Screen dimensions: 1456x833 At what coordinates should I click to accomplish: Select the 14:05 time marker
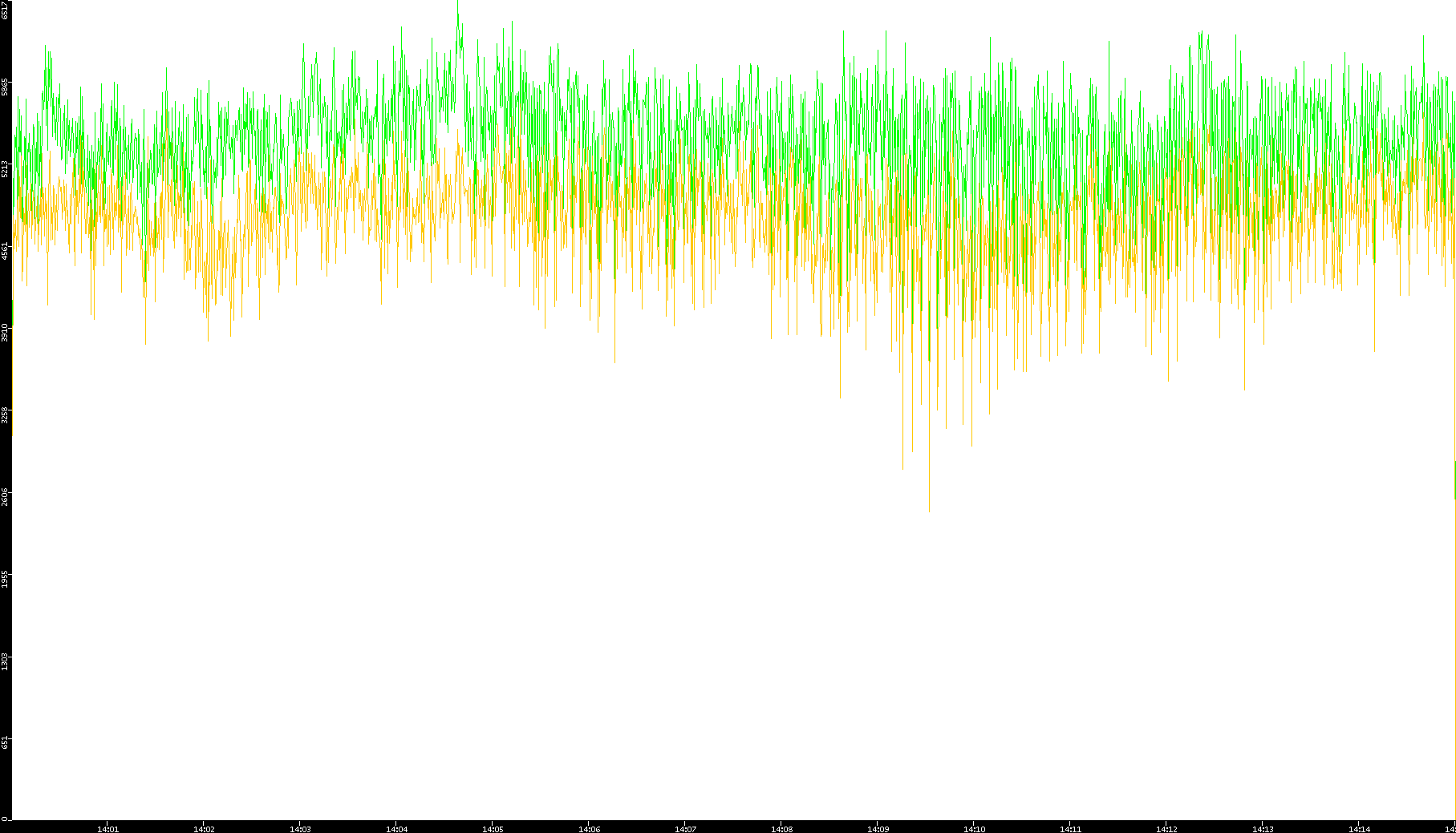(493, 829)
